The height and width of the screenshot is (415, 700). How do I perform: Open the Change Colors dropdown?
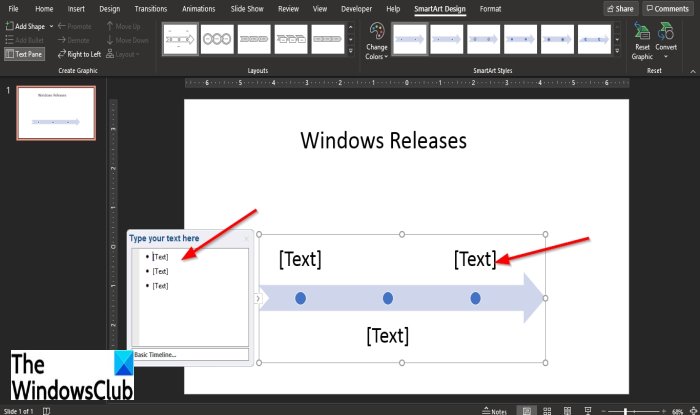377,41
